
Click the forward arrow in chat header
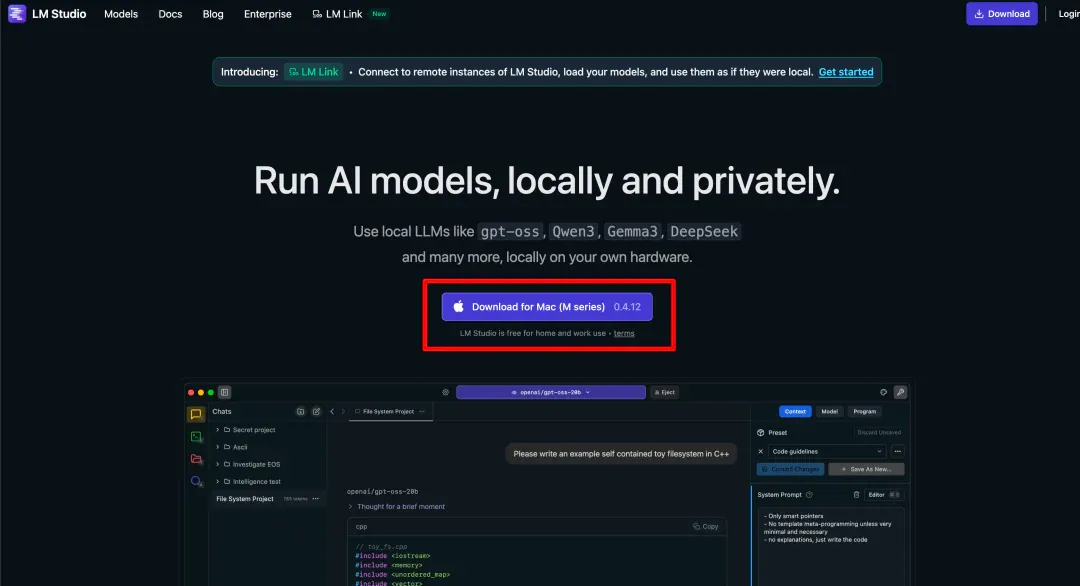[343, 412]
